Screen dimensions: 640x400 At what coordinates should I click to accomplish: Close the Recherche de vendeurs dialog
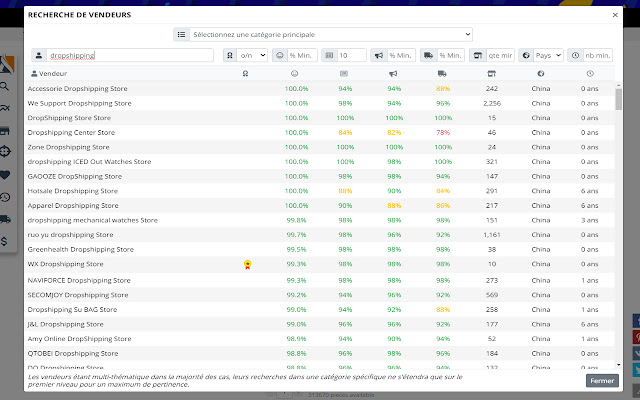coord(614,16)
